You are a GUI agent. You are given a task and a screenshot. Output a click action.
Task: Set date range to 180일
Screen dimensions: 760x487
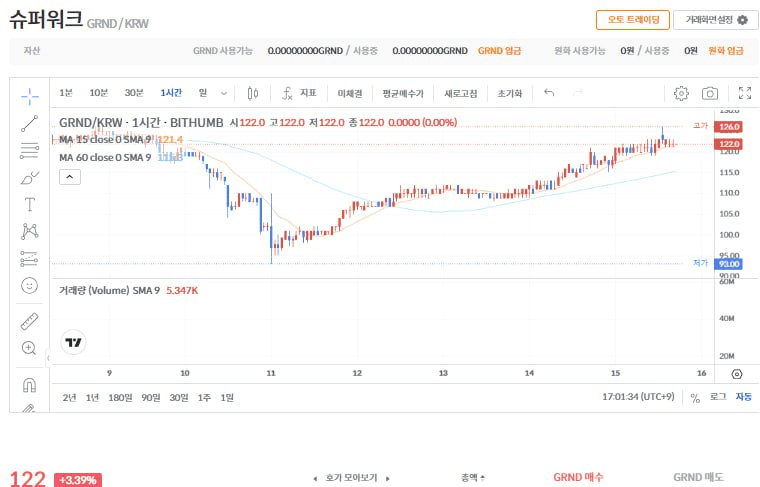(x=120, y=397)
